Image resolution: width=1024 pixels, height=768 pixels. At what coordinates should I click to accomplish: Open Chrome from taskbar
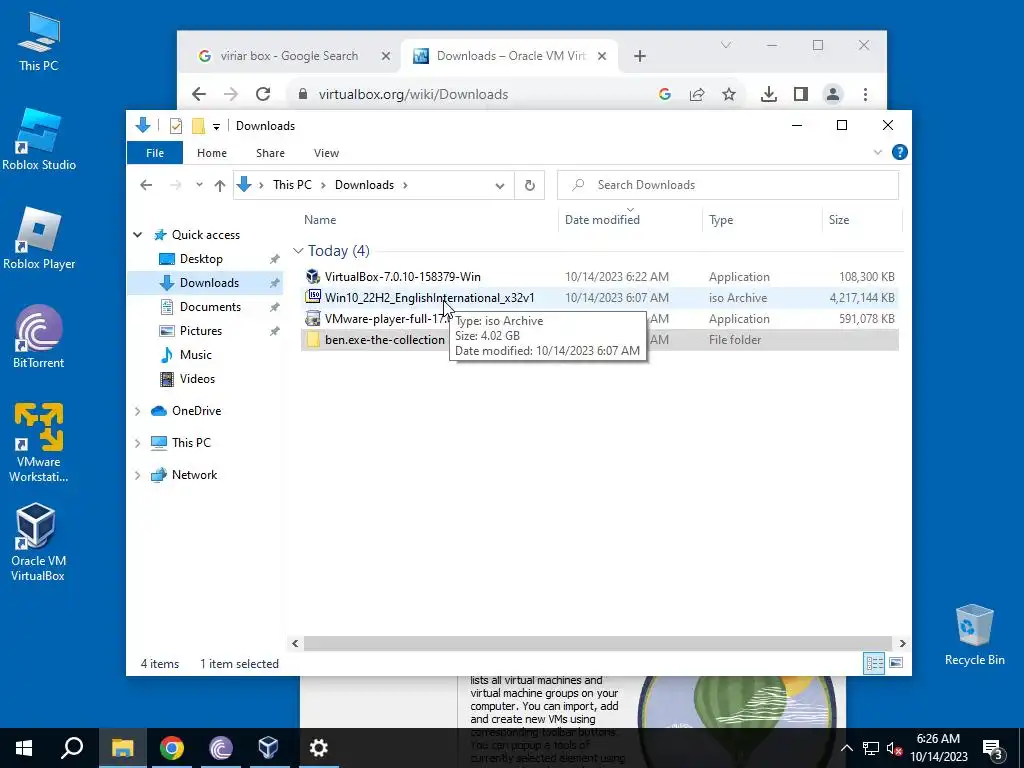click(172, 748)
